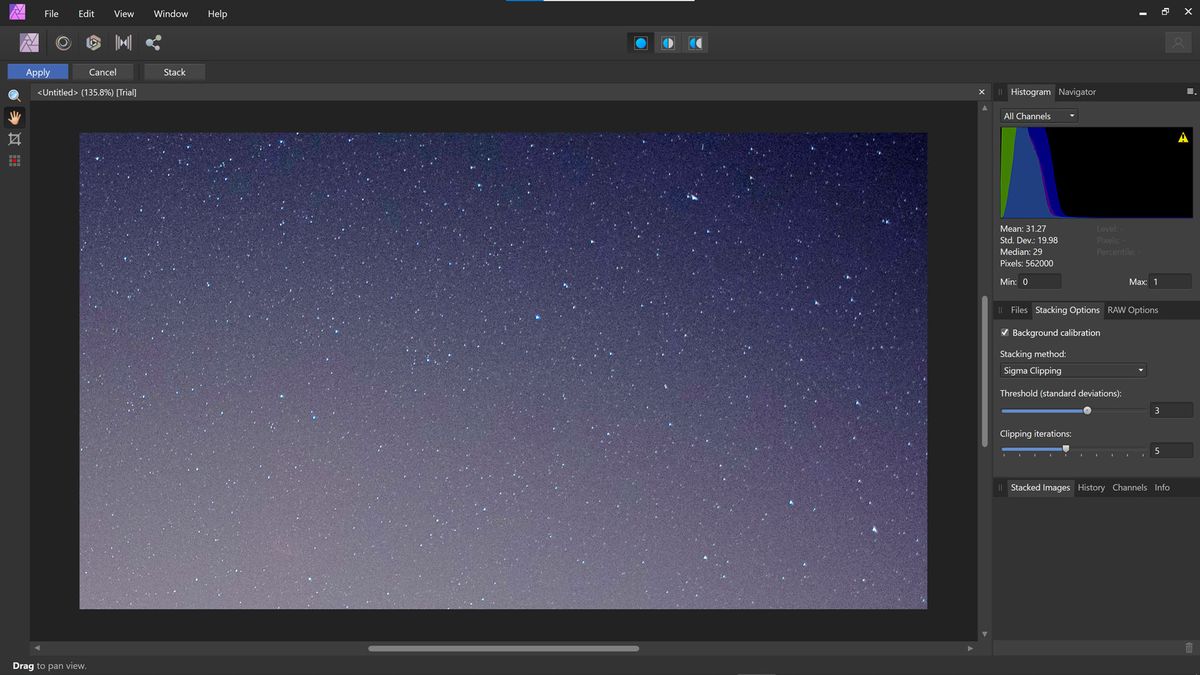This screenshot has width=1200, height=675.
Task: Open the Photo persona
Action: (x=28, y=42)
